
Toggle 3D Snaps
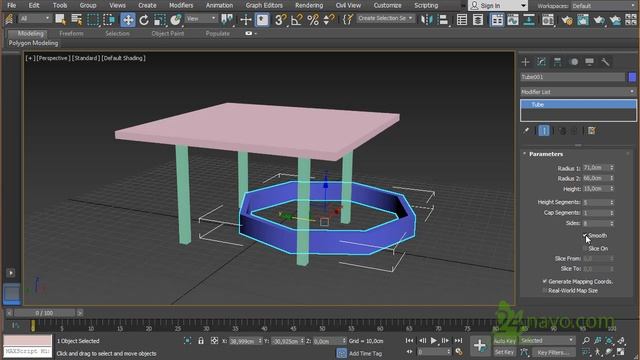[280, 20]
